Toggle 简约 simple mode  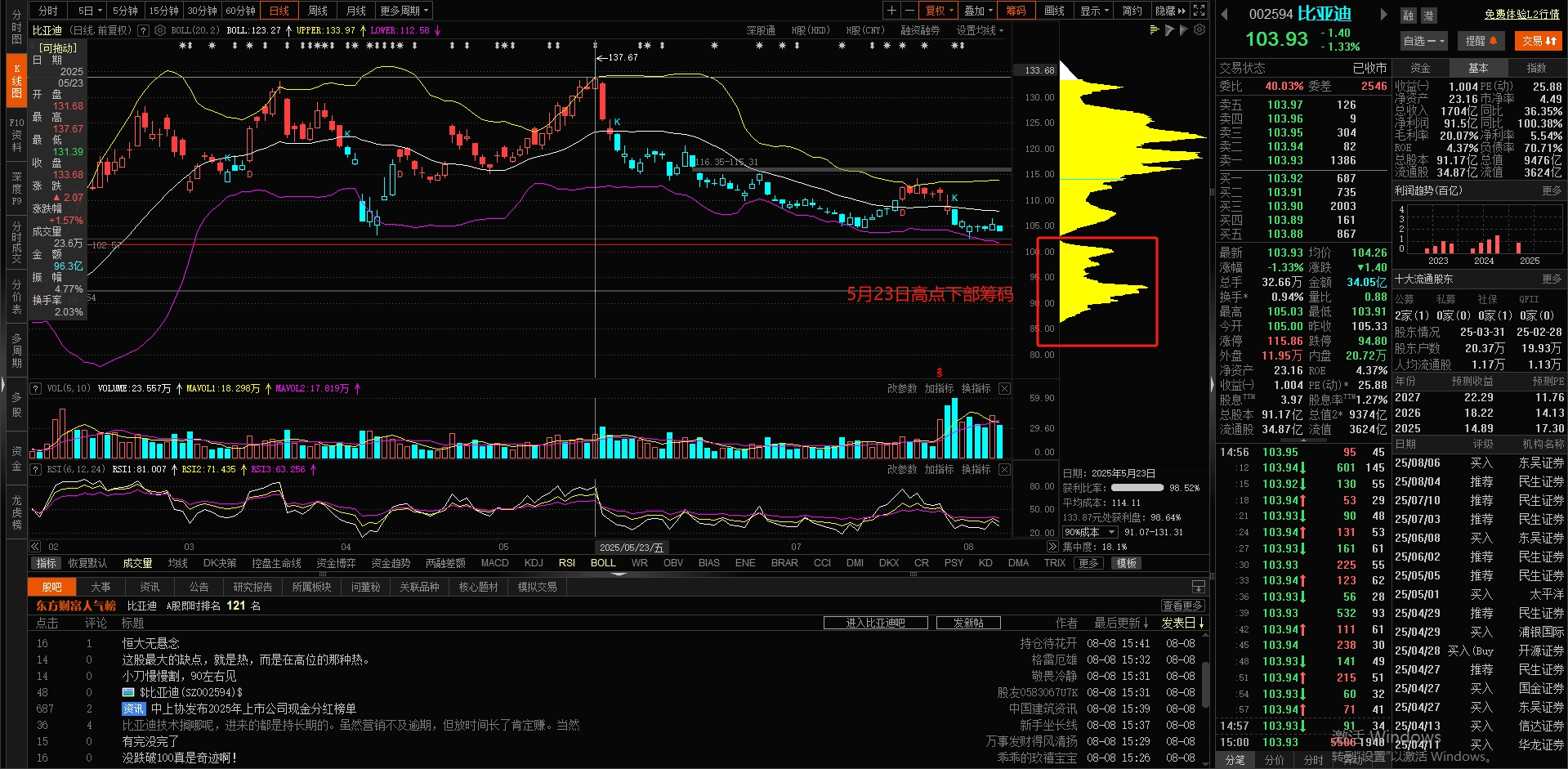(x=1132, y=11)
